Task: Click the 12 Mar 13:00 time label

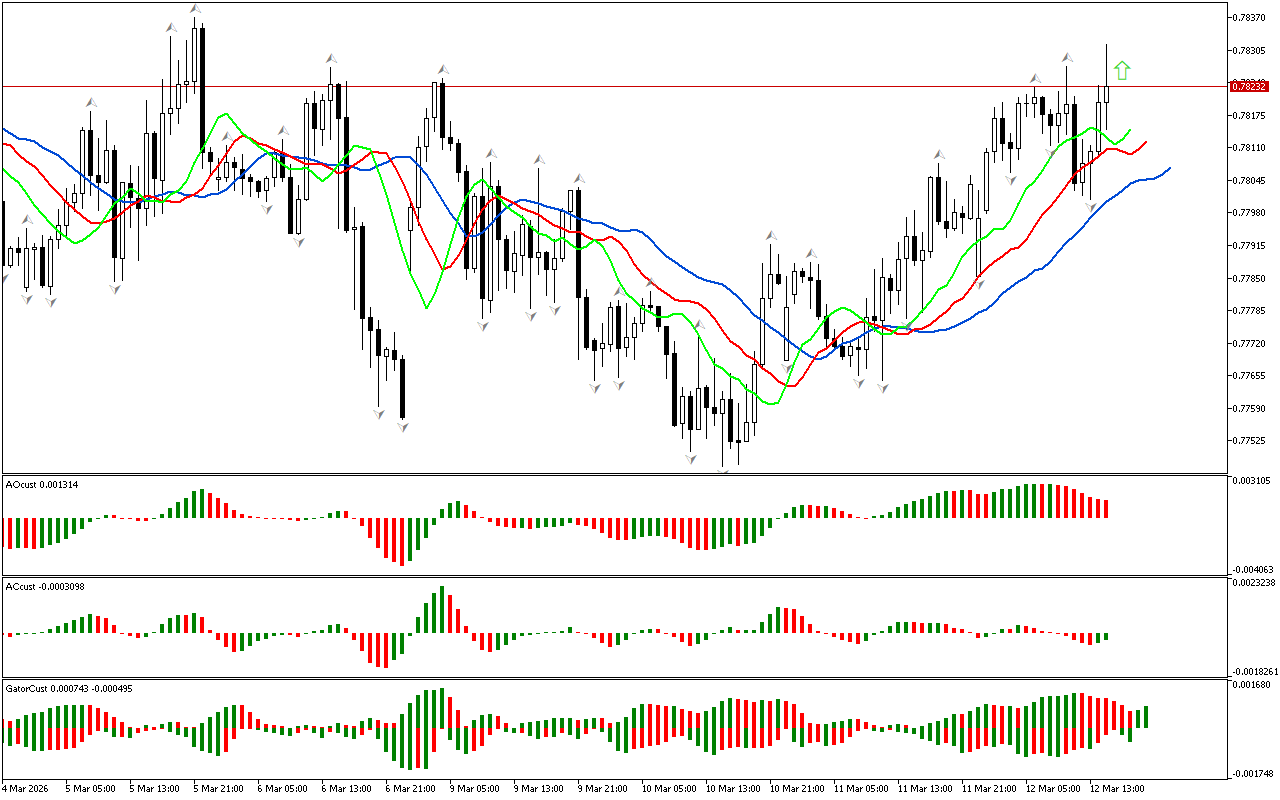Action: click(x=1115, y=788)
